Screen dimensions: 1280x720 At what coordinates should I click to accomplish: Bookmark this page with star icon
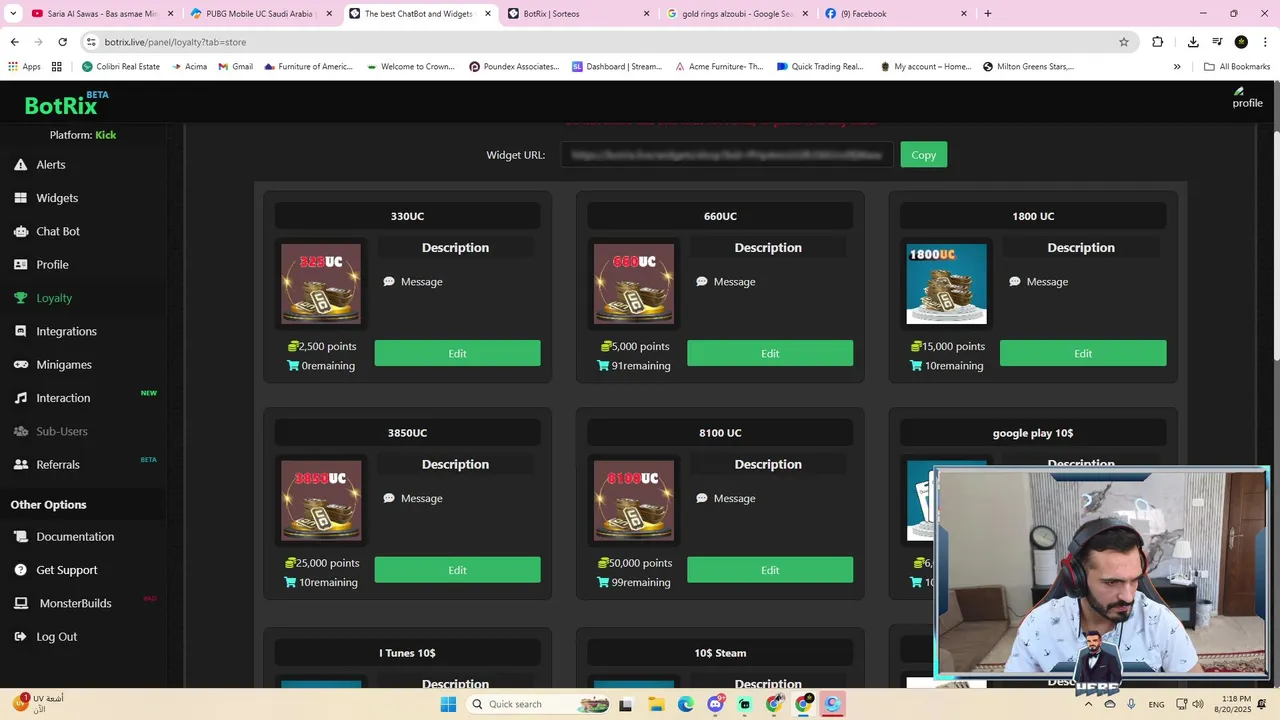[x=1124, y=42]
